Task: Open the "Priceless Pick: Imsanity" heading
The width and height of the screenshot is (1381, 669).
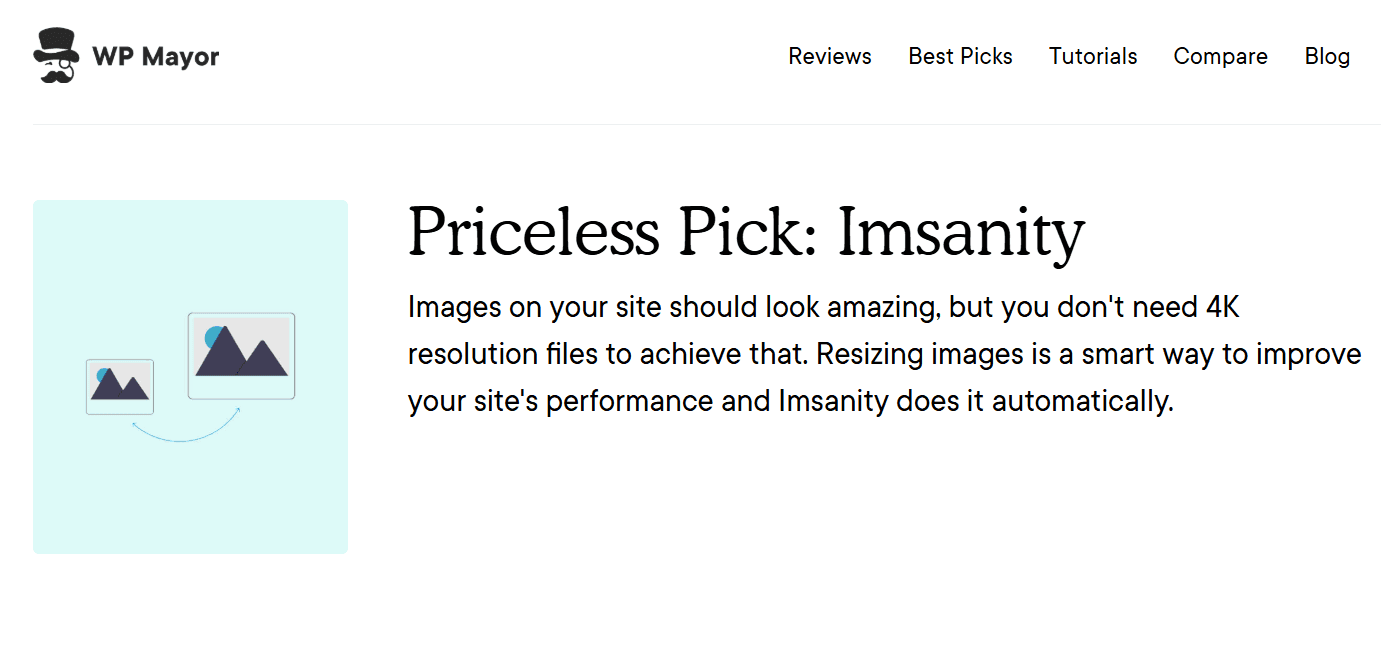Action: [746, 233]
